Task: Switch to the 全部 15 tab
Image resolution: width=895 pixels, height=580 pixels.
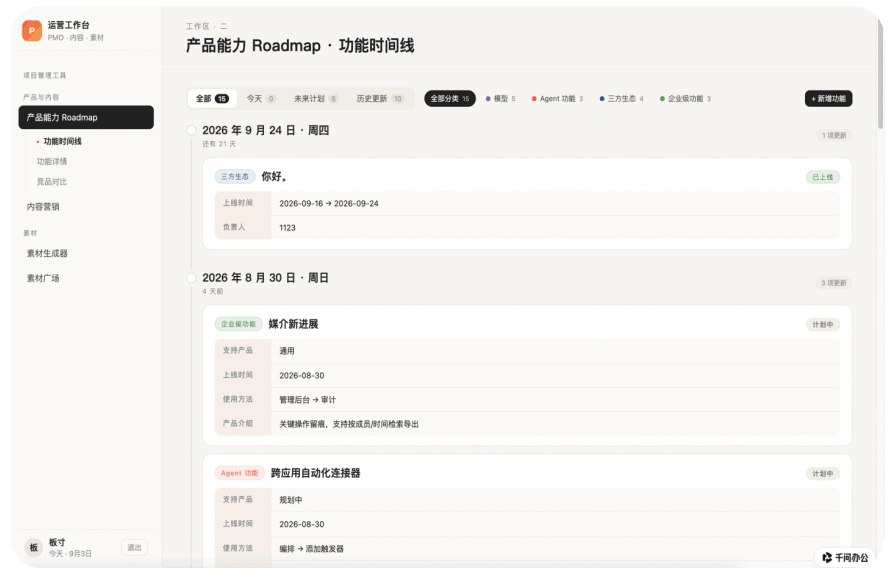Action: click(x=212, y=99)
